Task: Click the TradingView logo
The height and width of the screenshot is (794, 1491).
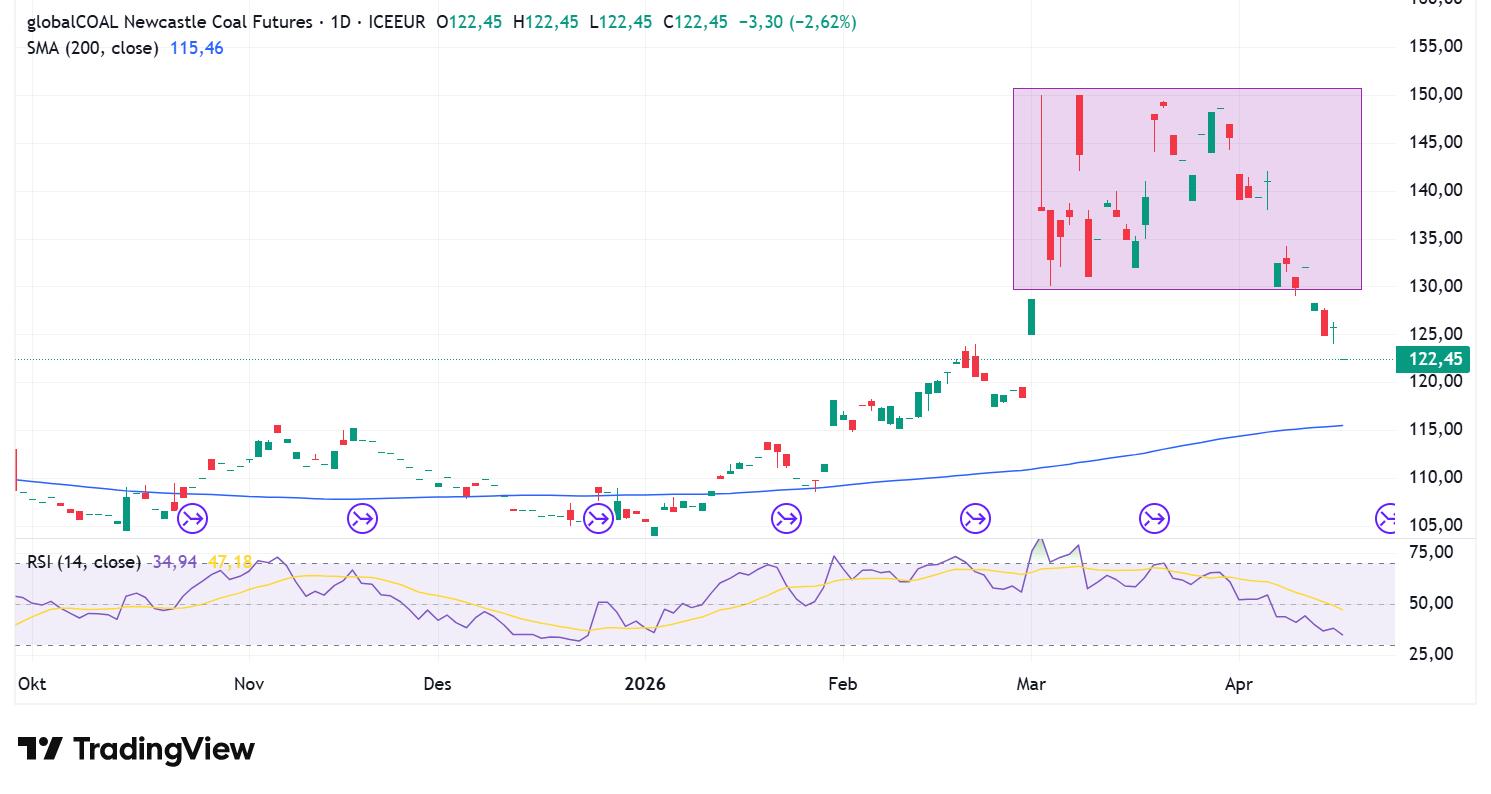Action: pyautogui.click(x=136, y=749)
